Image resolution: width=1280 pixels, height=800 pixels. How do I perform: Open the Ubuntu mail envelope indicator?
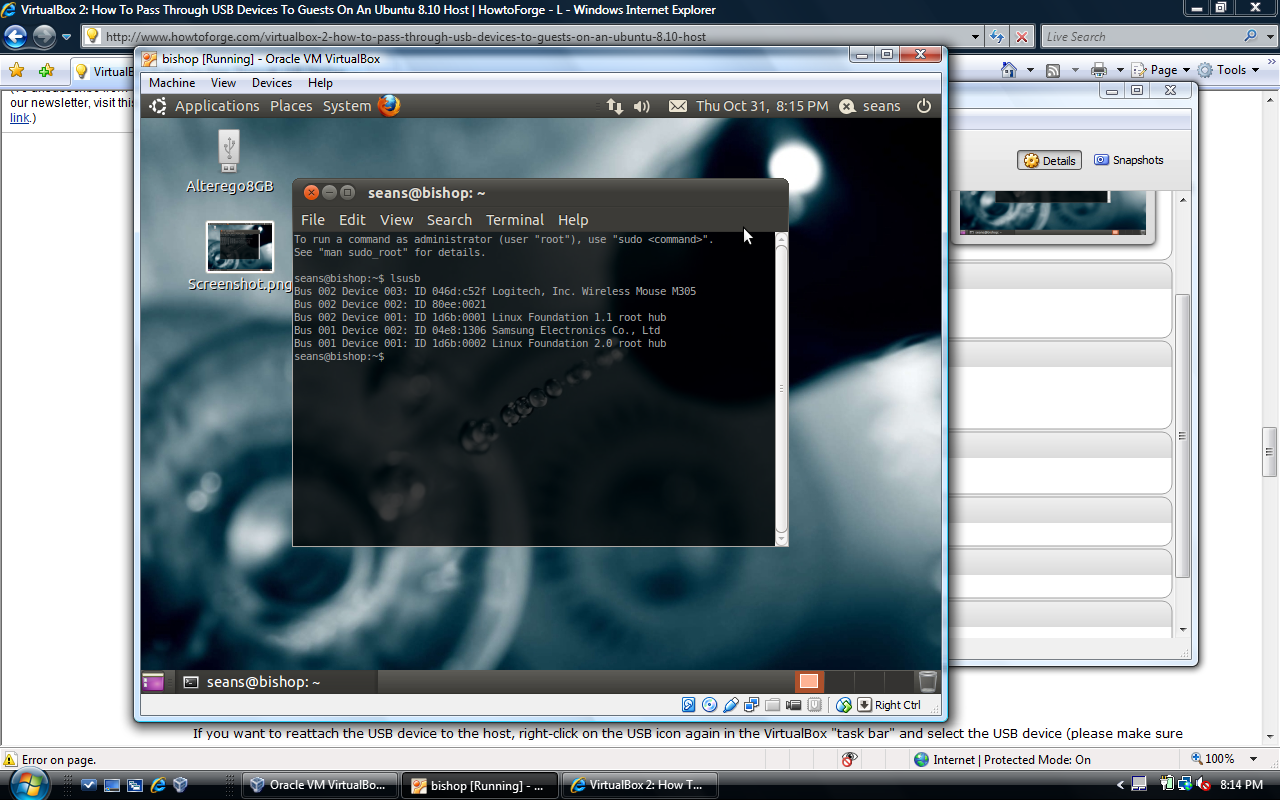click(x=678, y=106)
